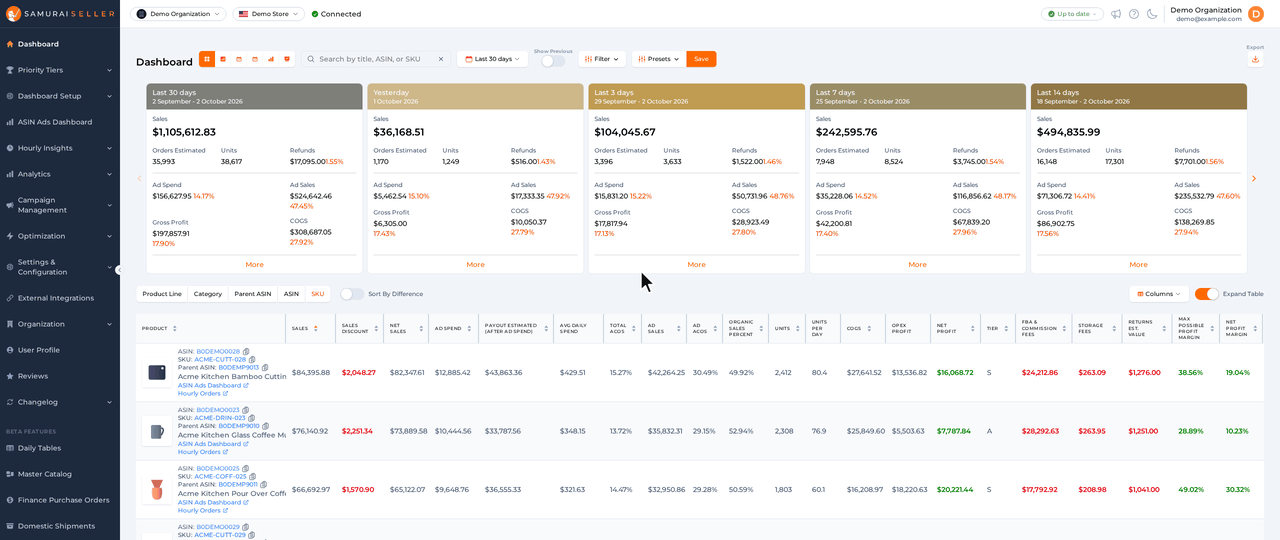Select the bar chart view icon in toolbar
The width and height of the screenshot is (1280, 540).
[271, 59]
